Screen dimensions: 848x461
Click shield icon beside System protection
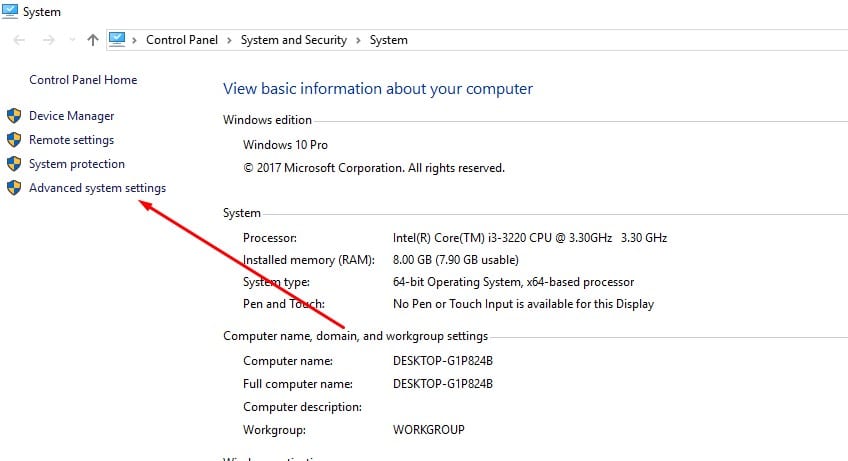(14, 163)
